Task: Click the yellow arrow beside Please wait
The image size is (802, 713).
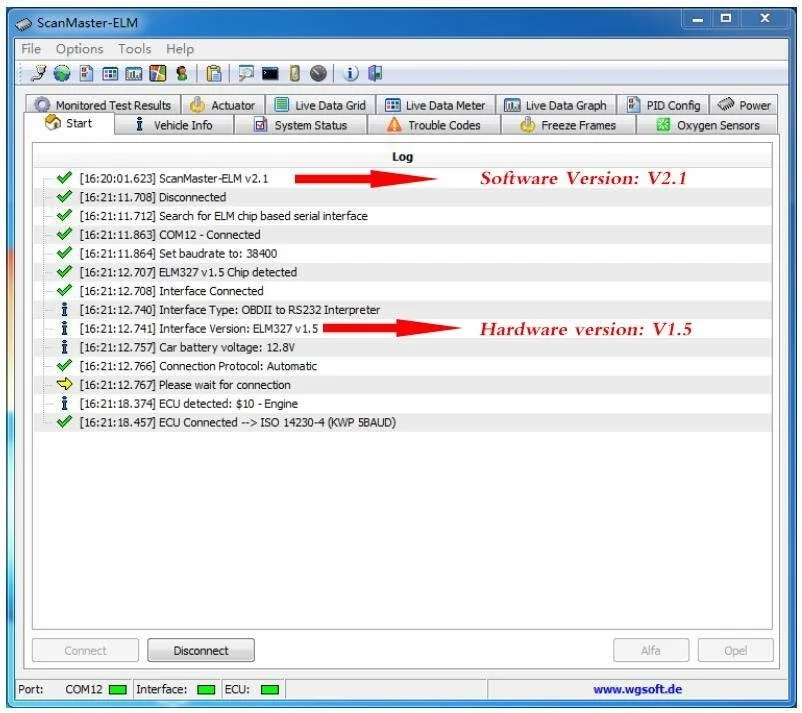Action: (x=64, y=384)
